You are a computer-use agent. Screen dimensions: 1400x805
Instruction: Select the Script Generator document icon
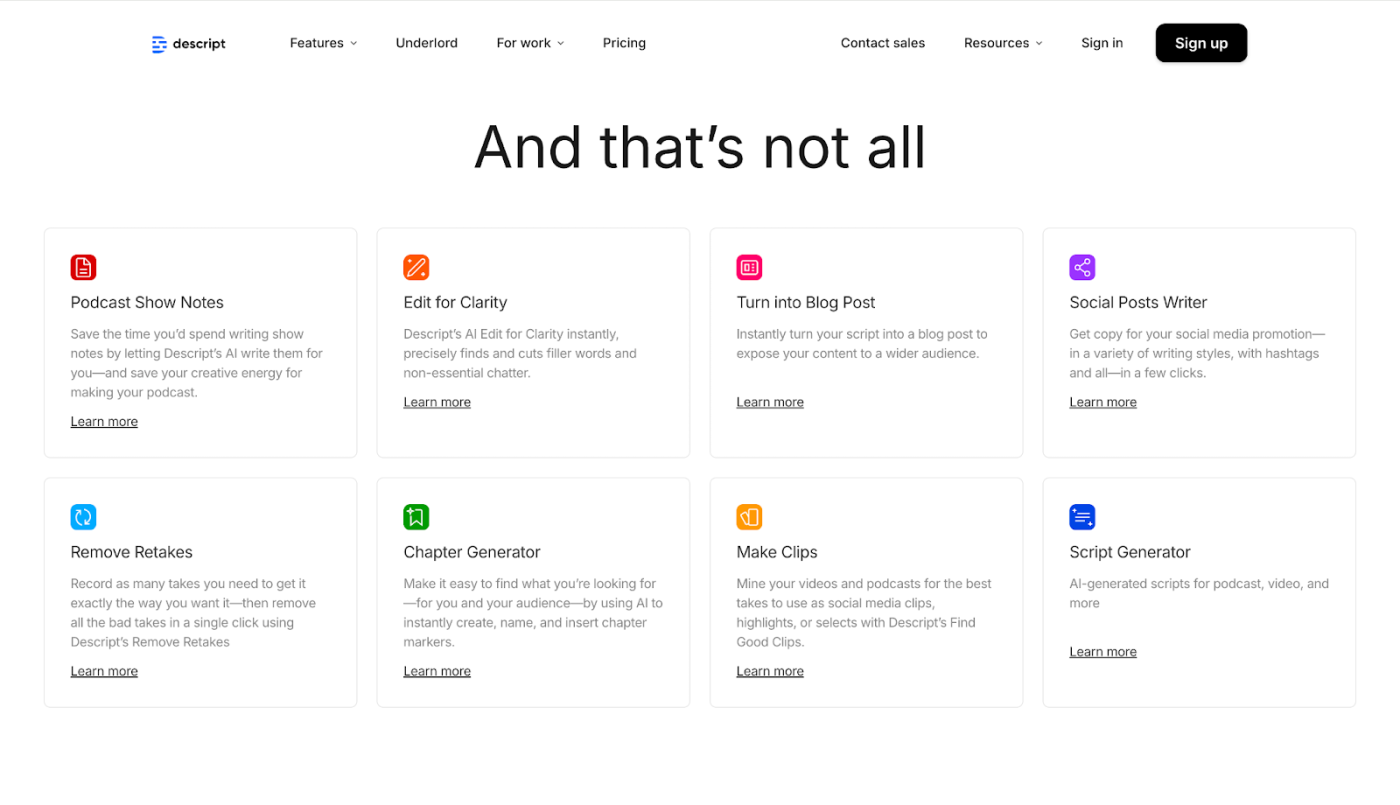[1082, 517]
